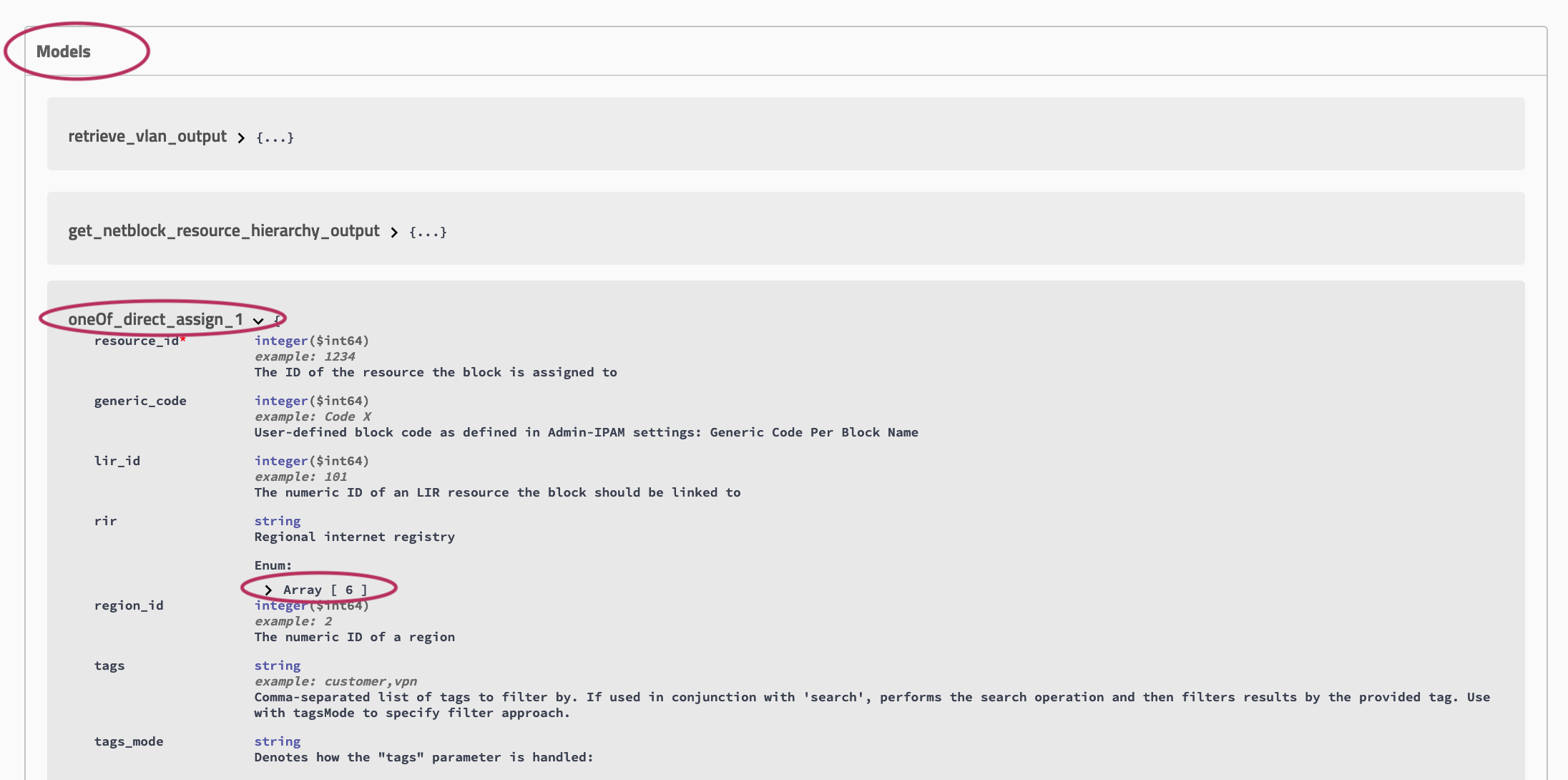This screenshot has width=1568, height=780.
Task: Collapse oneOf_direct_assign_1 using the down chevron
Action: click(x=258, y=321)
